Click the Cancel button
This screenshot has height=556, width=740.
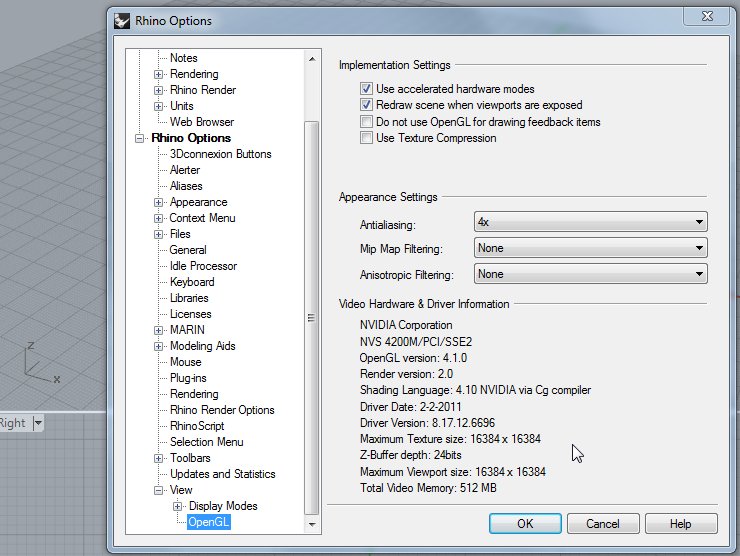603,523
